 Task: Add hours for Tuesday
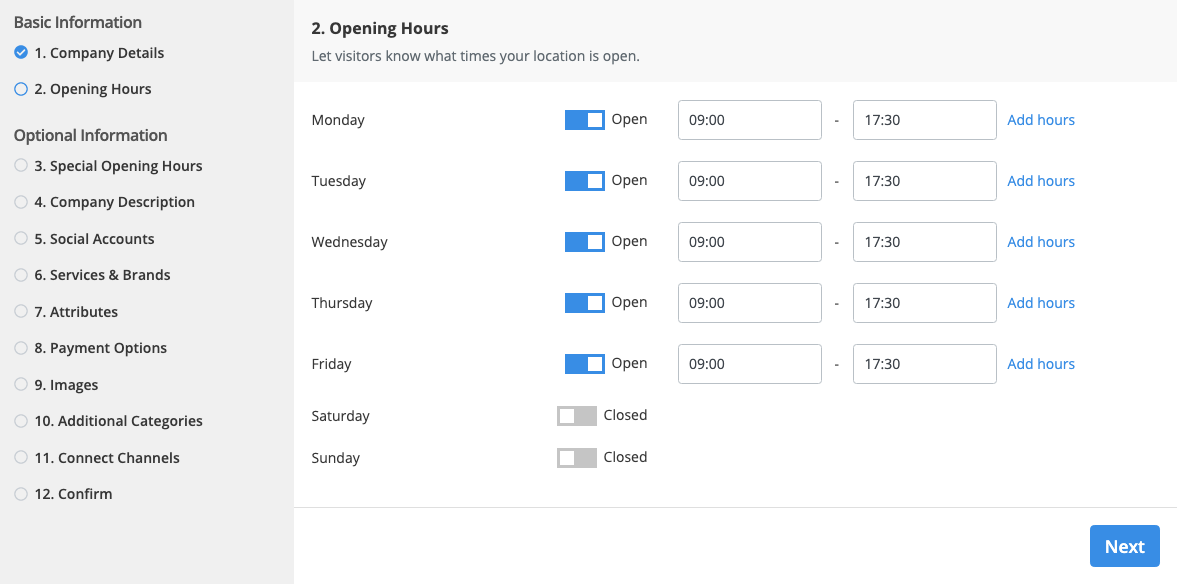[x=1040, y=181]
